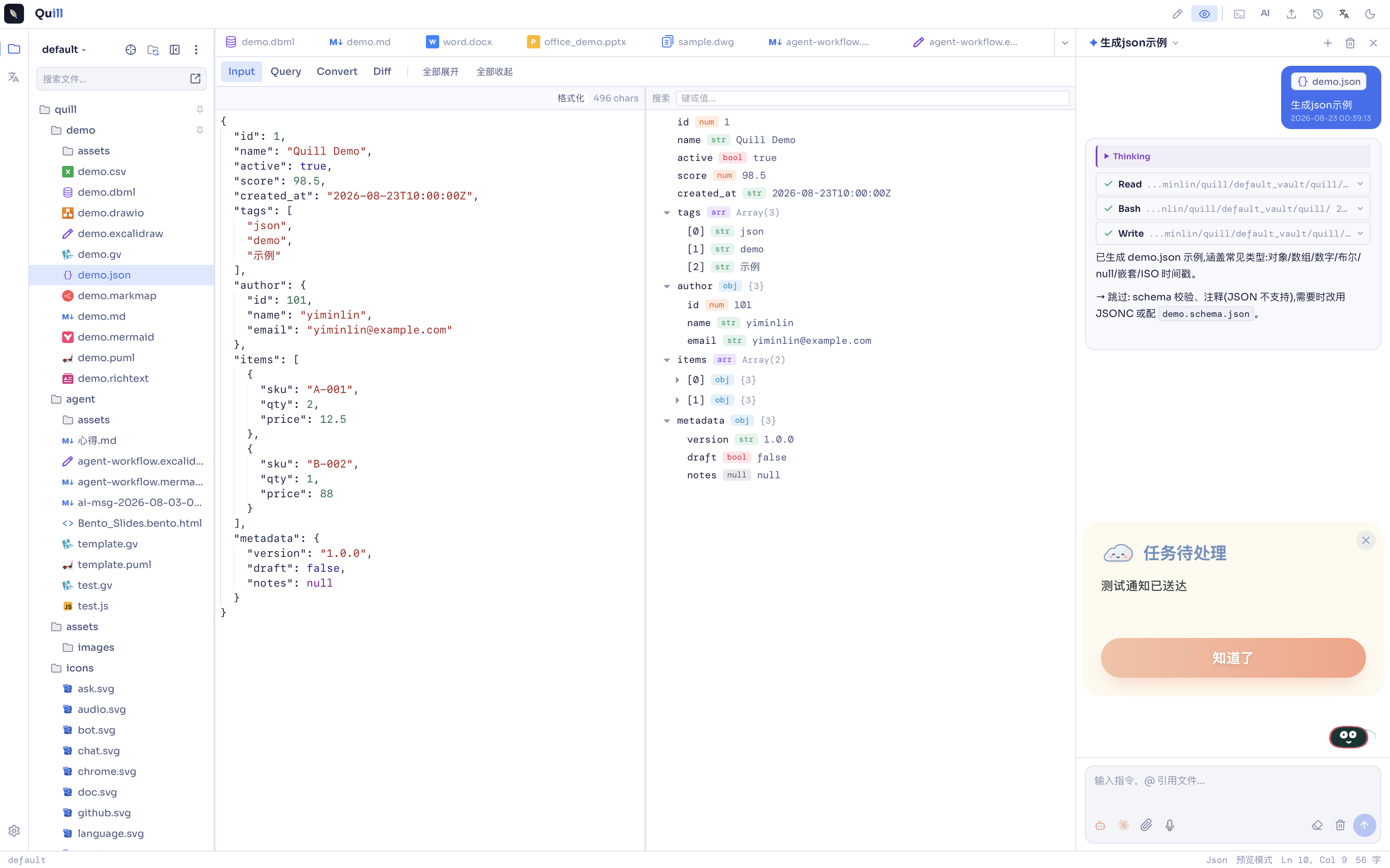Expand items [0] object node

tap(678, 379)
